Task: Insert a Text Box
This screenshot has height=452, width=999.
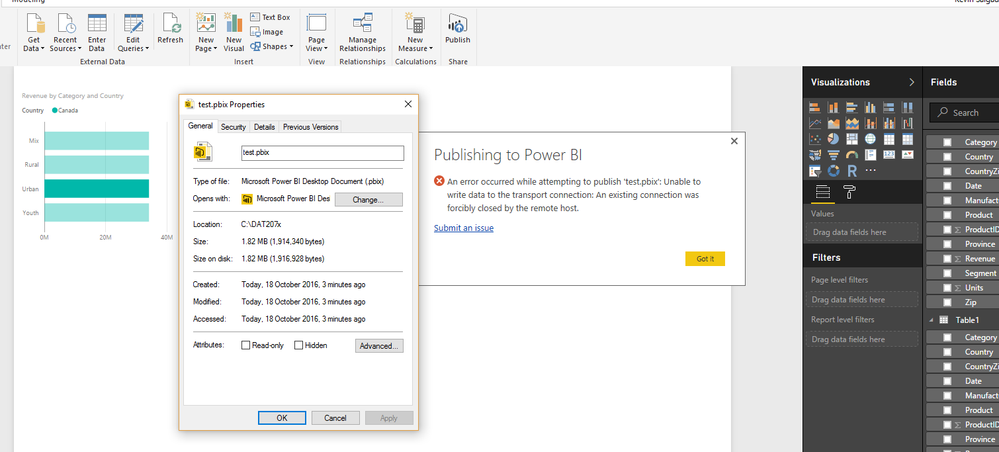Action: [270, 17]
